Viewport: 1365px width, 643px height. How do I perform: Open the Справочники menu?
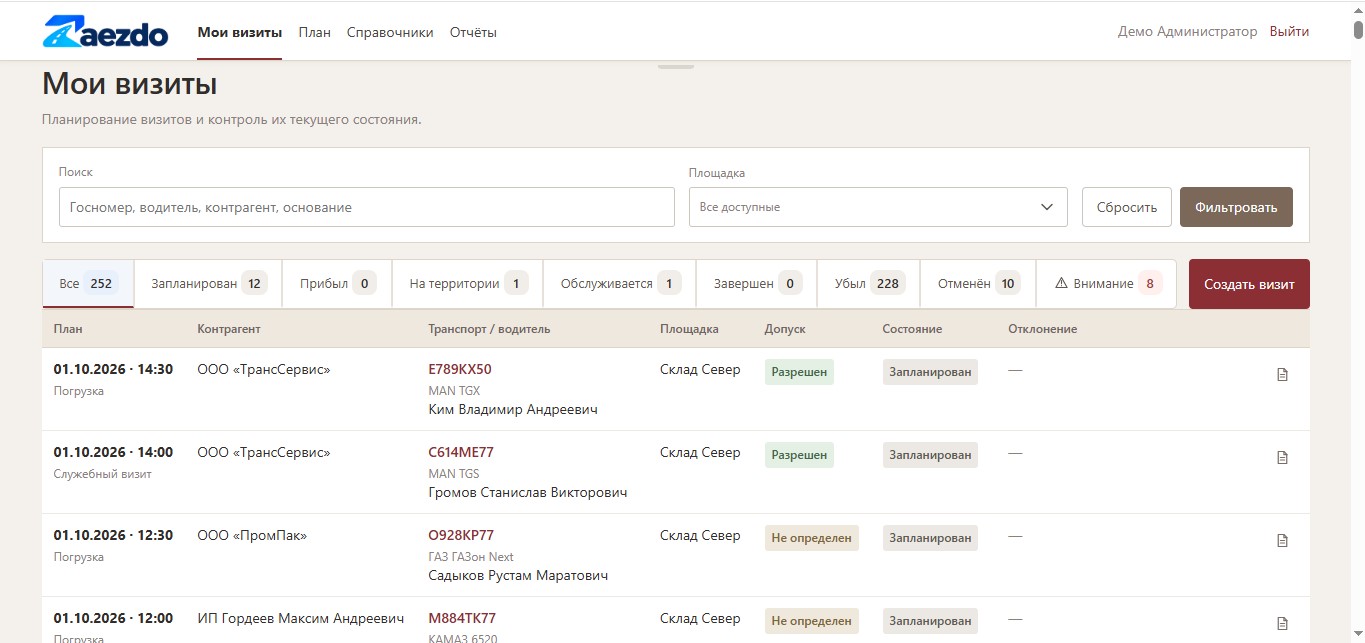(x=390, y=32)
